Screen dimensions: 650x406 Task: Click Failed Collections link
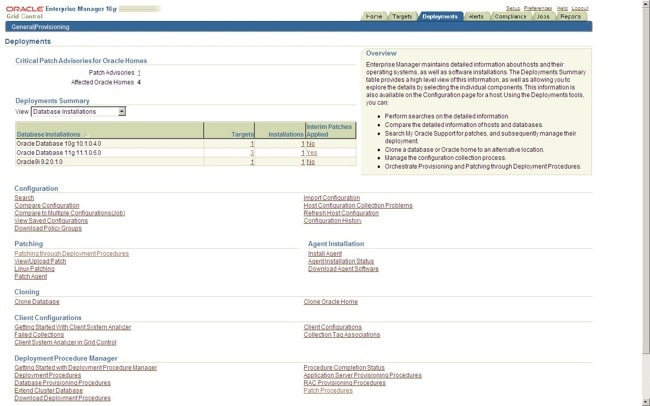pyautogui.click(x=39, y=334)
